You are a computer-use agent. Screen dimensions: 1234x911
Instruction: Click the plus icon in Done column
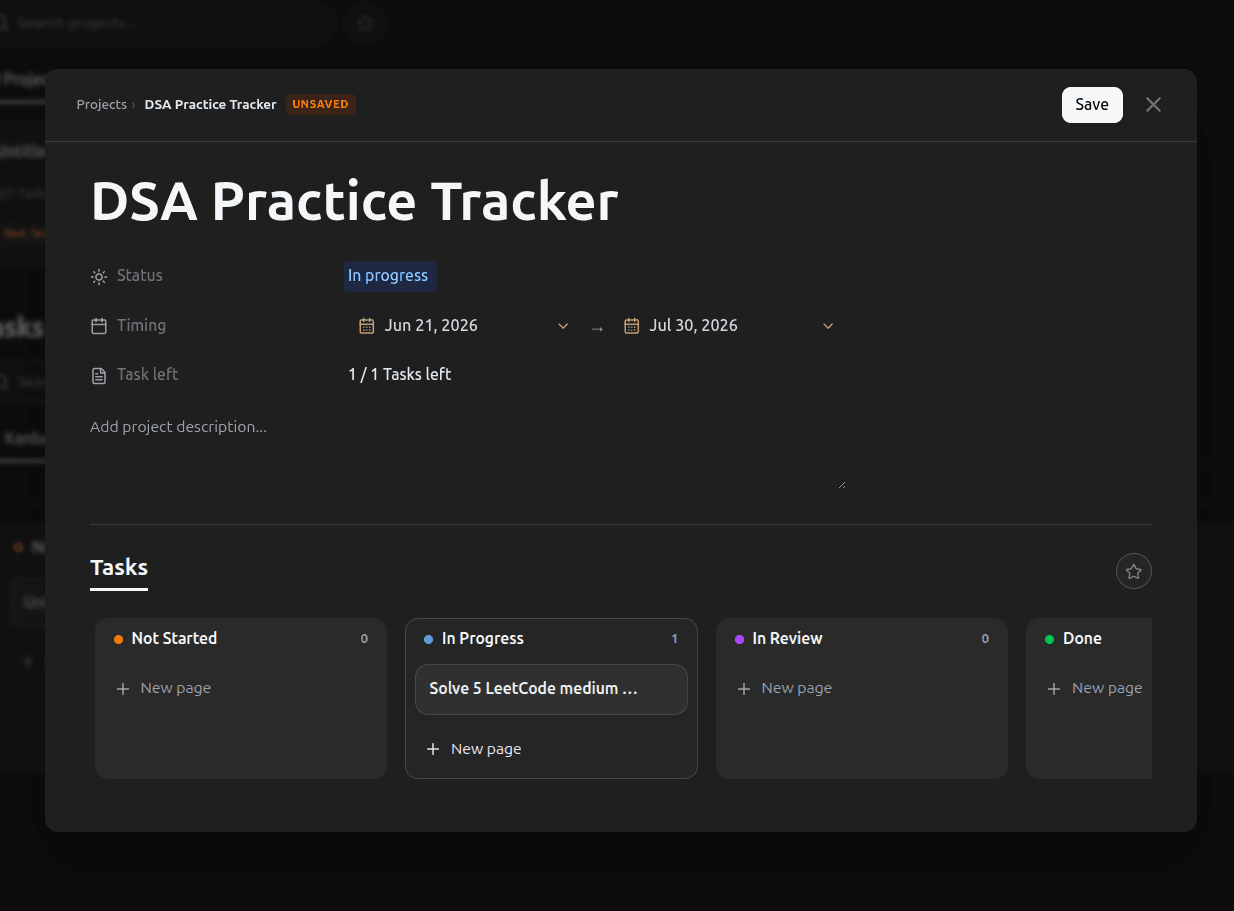tap(1054, 689)
